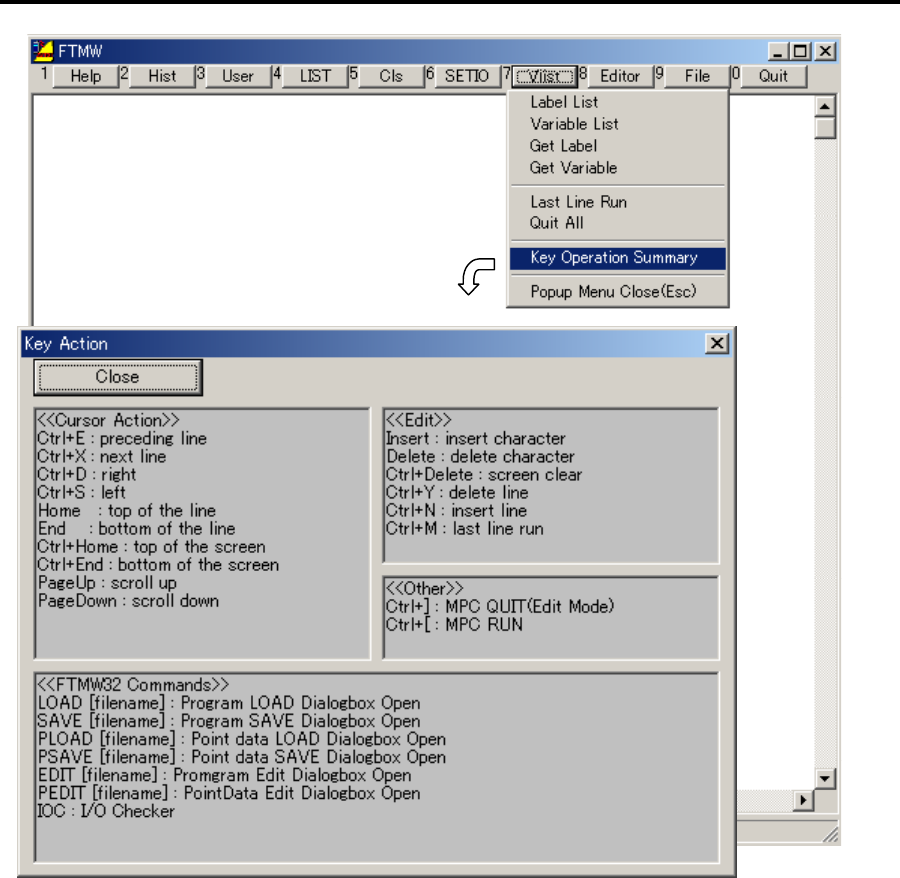Maximize the FTMW window

(x=800, y=52)
